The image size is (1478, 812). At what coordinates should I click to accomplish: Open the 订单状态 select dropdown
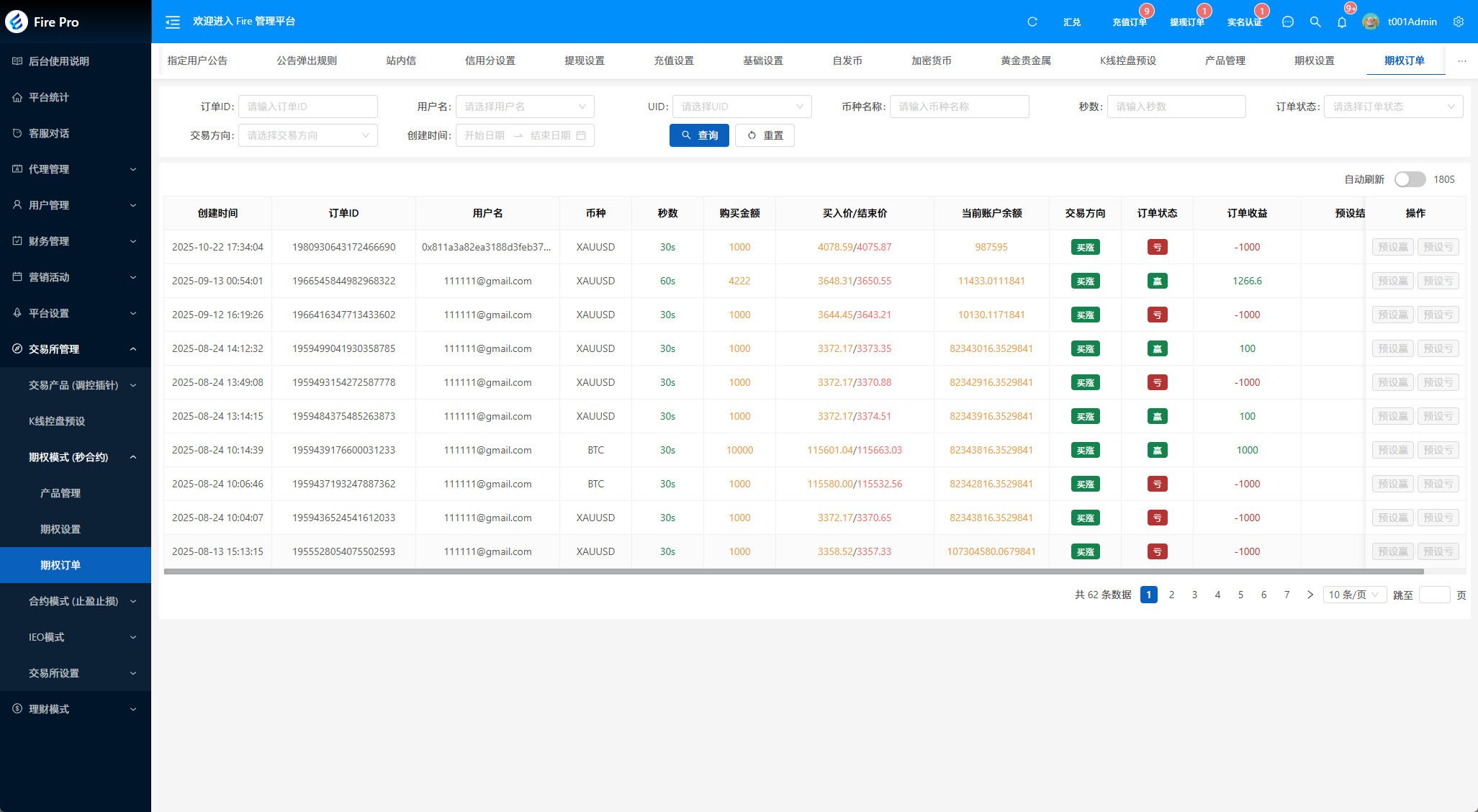(x=1392, y=107)
